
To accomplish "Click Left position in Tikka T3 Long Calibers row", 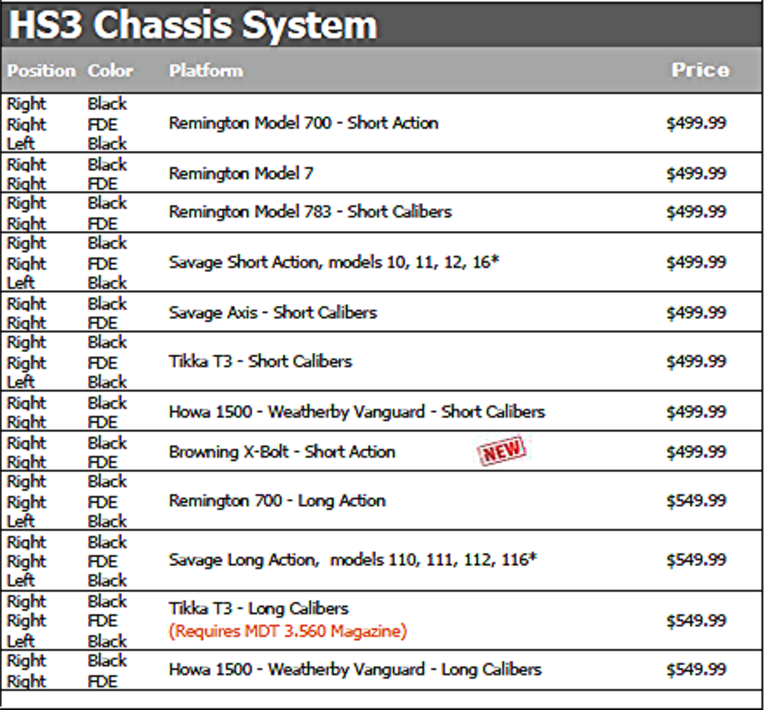I will pos(20,641).
